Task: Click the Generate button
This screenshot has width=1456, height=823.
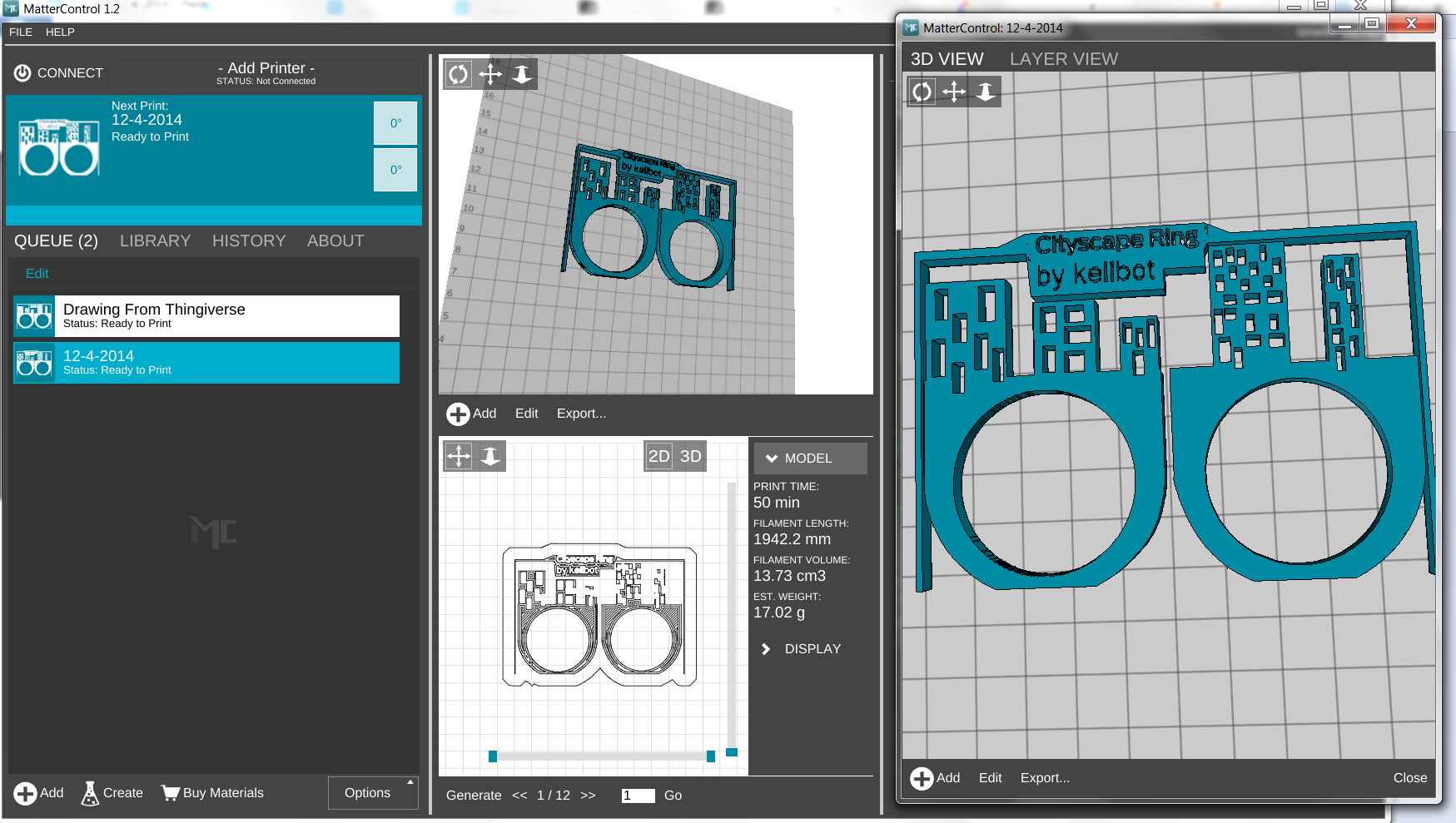Action: pyautogui.click(x=474, y=796)
